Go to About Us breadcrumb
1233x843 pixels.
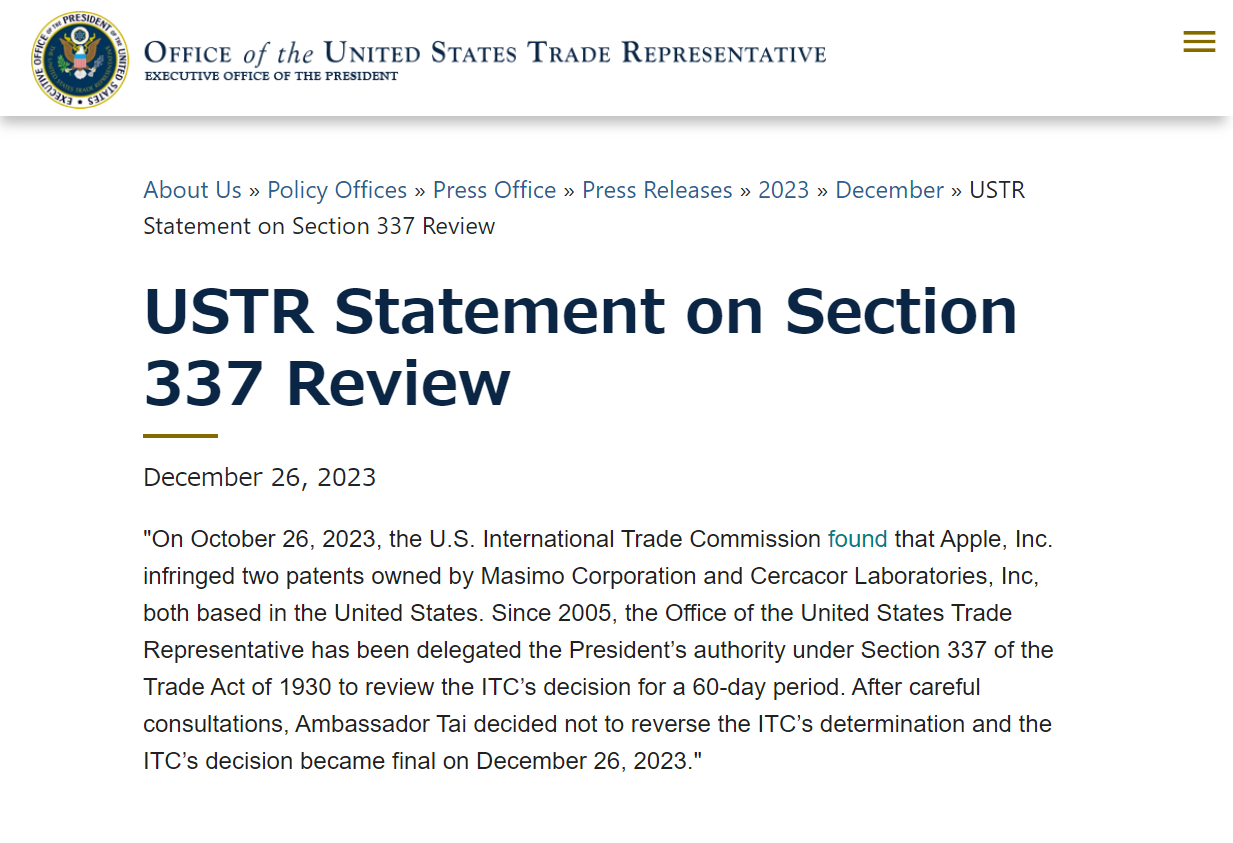pyautogui.click(x=192, y=190)
